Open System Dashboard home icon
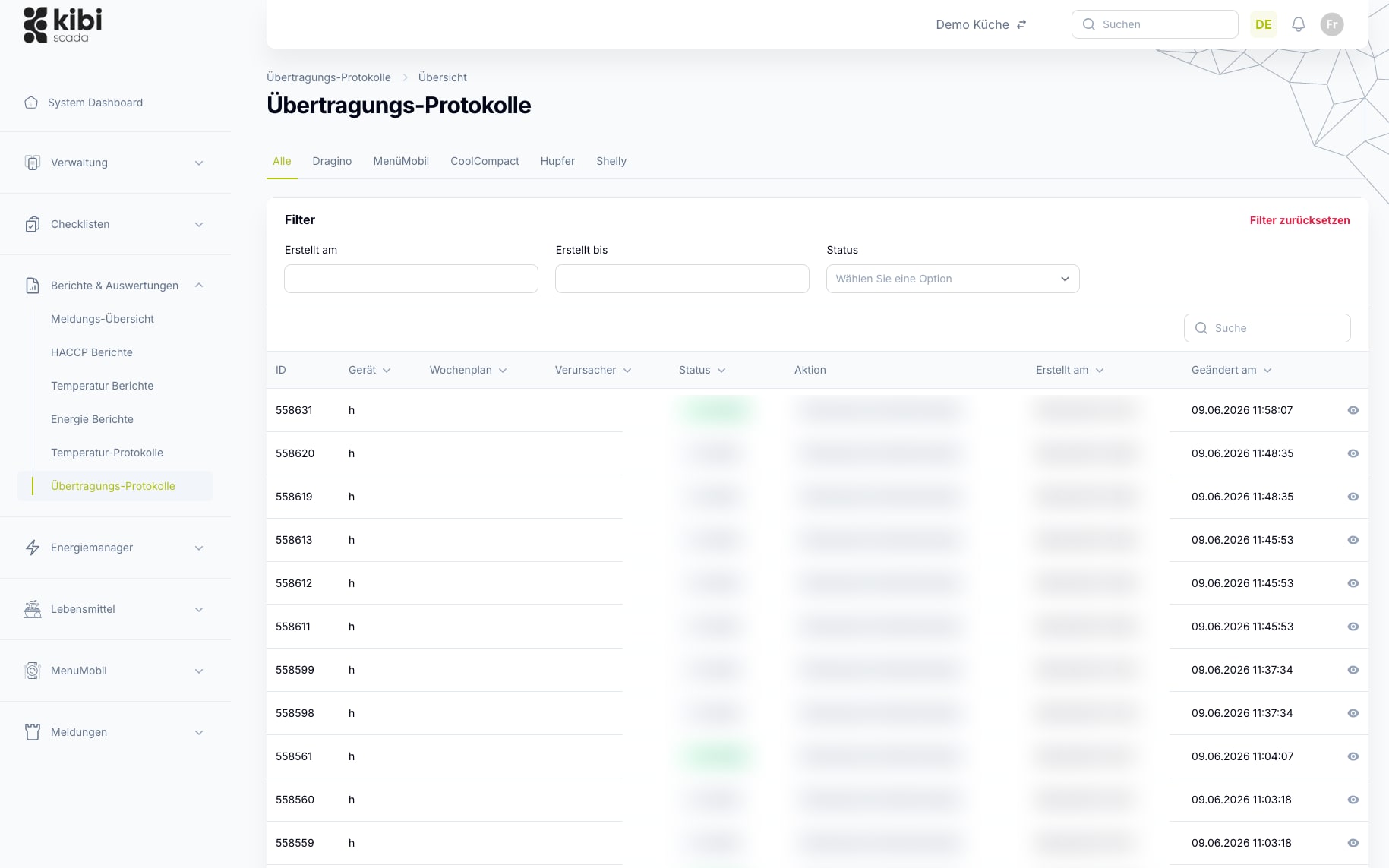This screenshot has height=868, width=1389. [x=31, y=103]
